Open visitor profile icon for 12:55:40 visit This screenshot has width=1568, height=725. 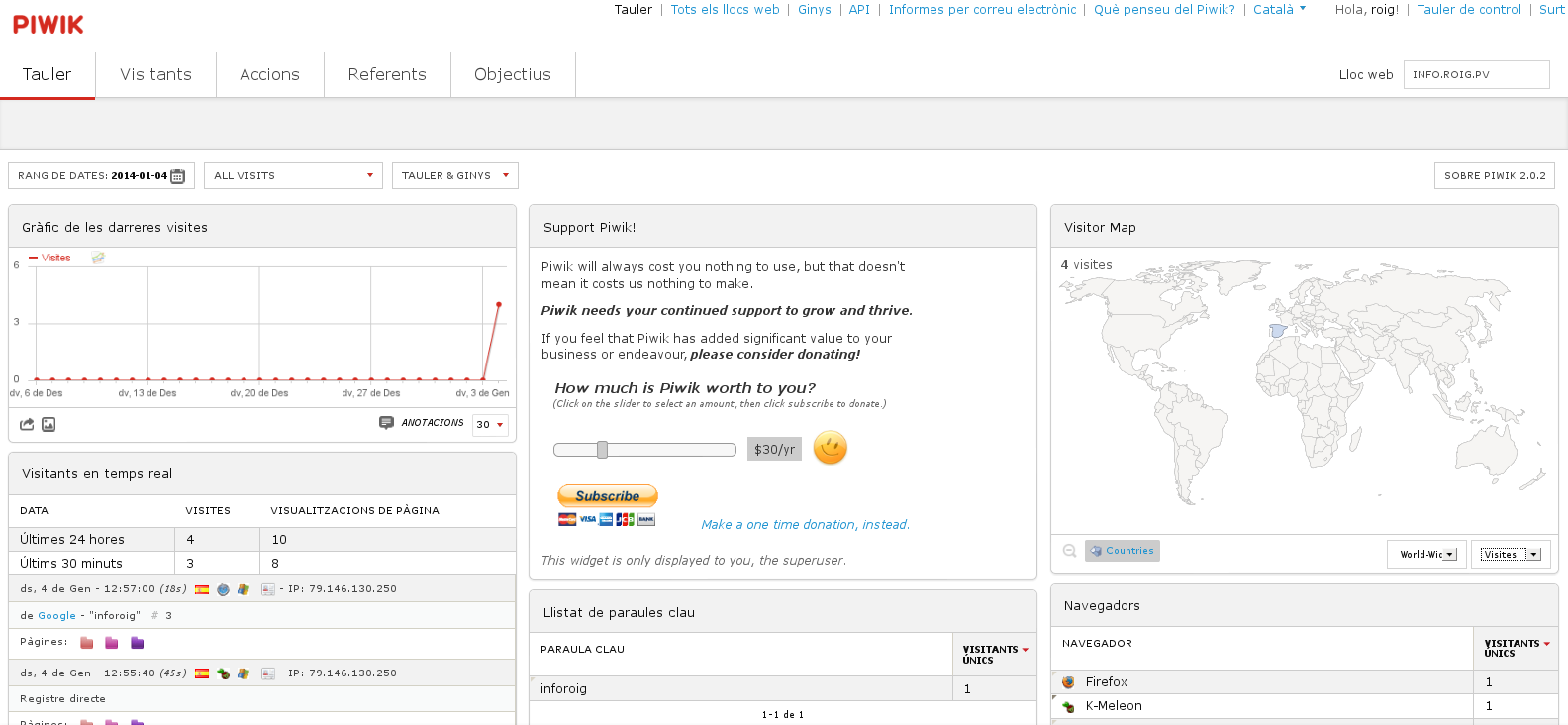(x=268, y=673)
